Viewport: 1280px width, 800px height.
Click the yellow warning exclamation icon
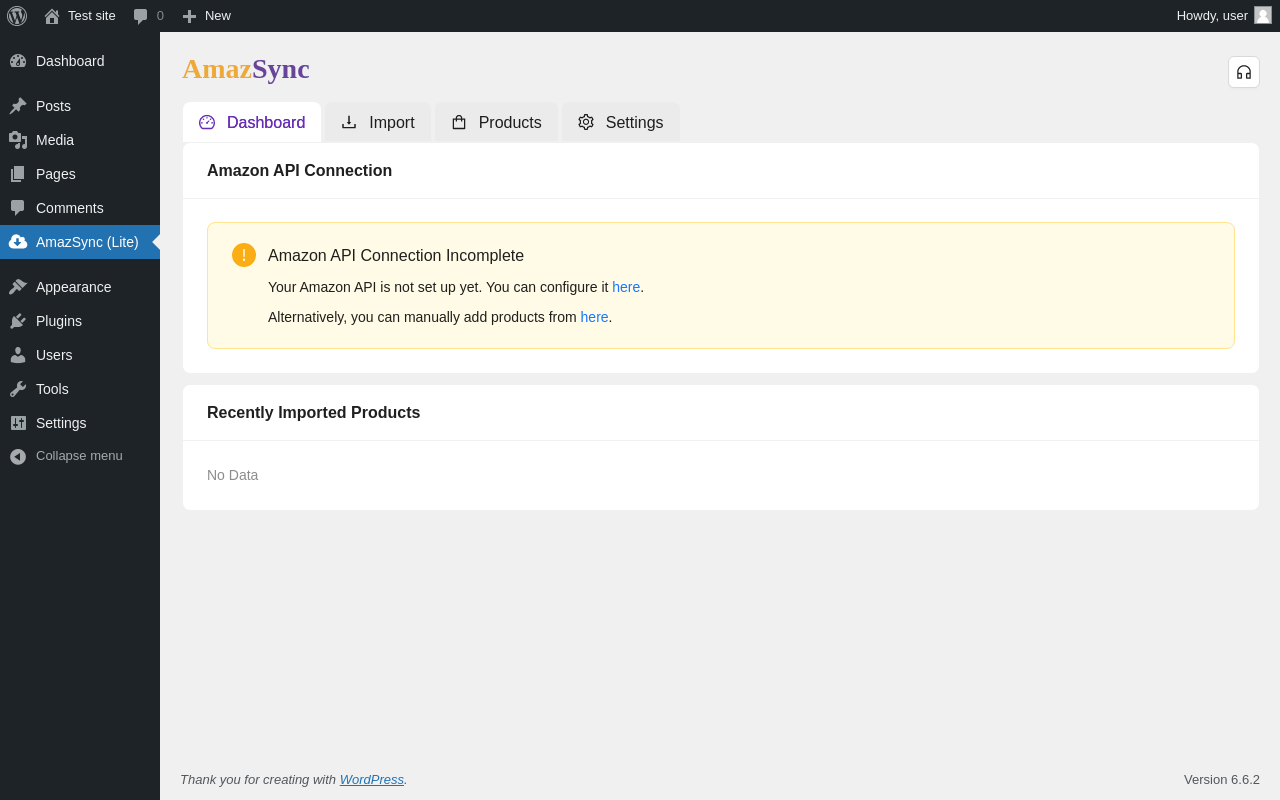(x=244, y=255)
